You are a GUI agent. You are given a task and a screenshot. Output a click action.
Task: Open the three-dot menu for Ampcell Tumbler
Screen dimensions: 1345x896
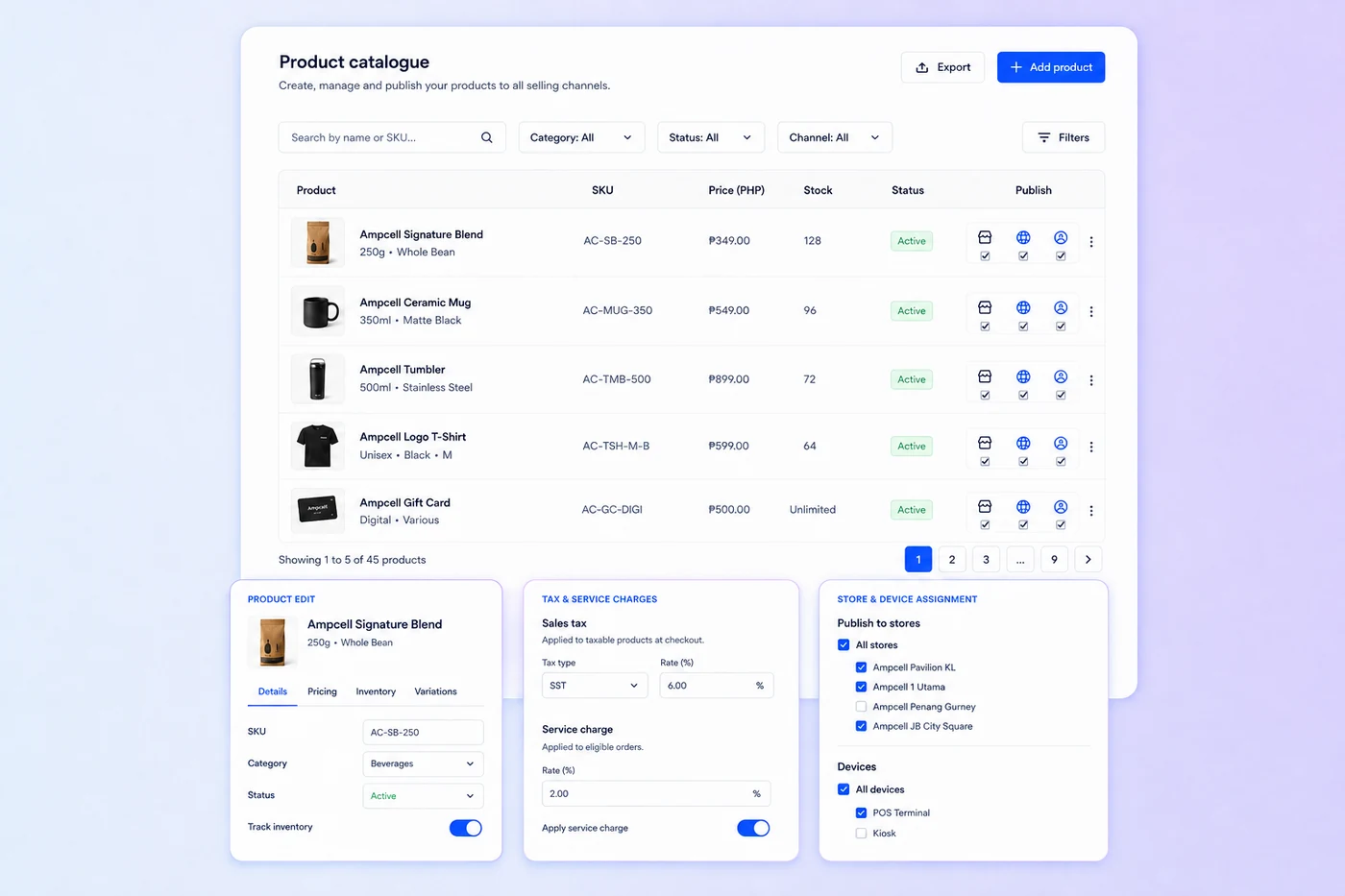1091,380
